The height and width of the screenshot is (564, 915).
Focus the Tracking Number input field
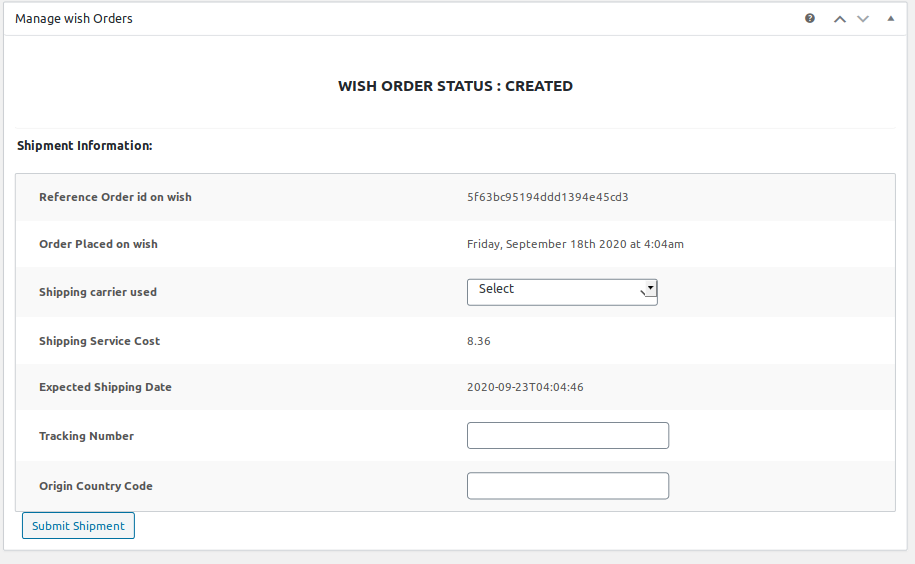click(568, 436)
